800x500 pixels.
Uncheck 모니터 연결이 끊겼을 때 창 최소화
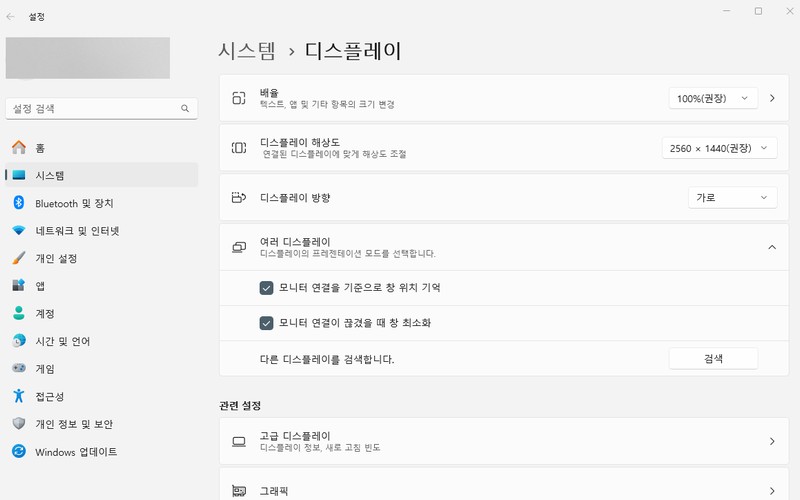(x=266, y=323)
